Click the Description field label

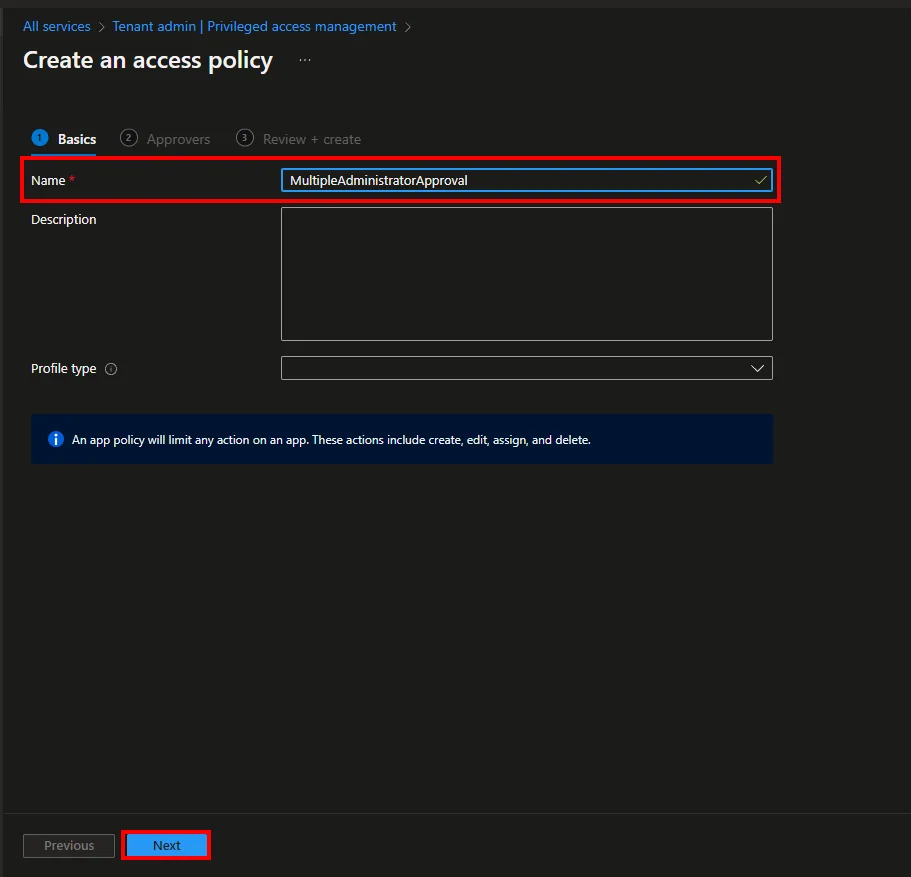[64, 220]
